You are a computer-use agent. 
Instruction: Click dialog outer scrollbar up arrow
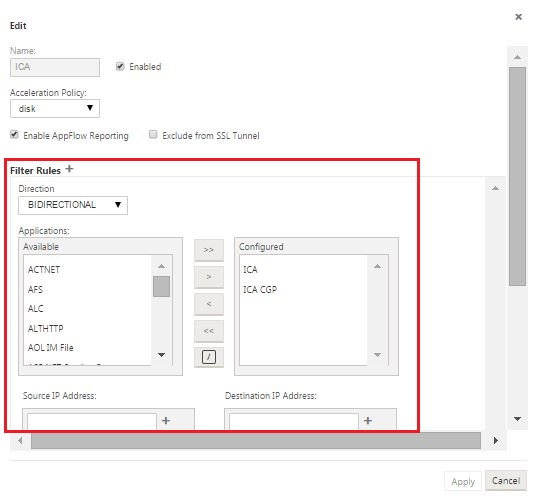517,57
